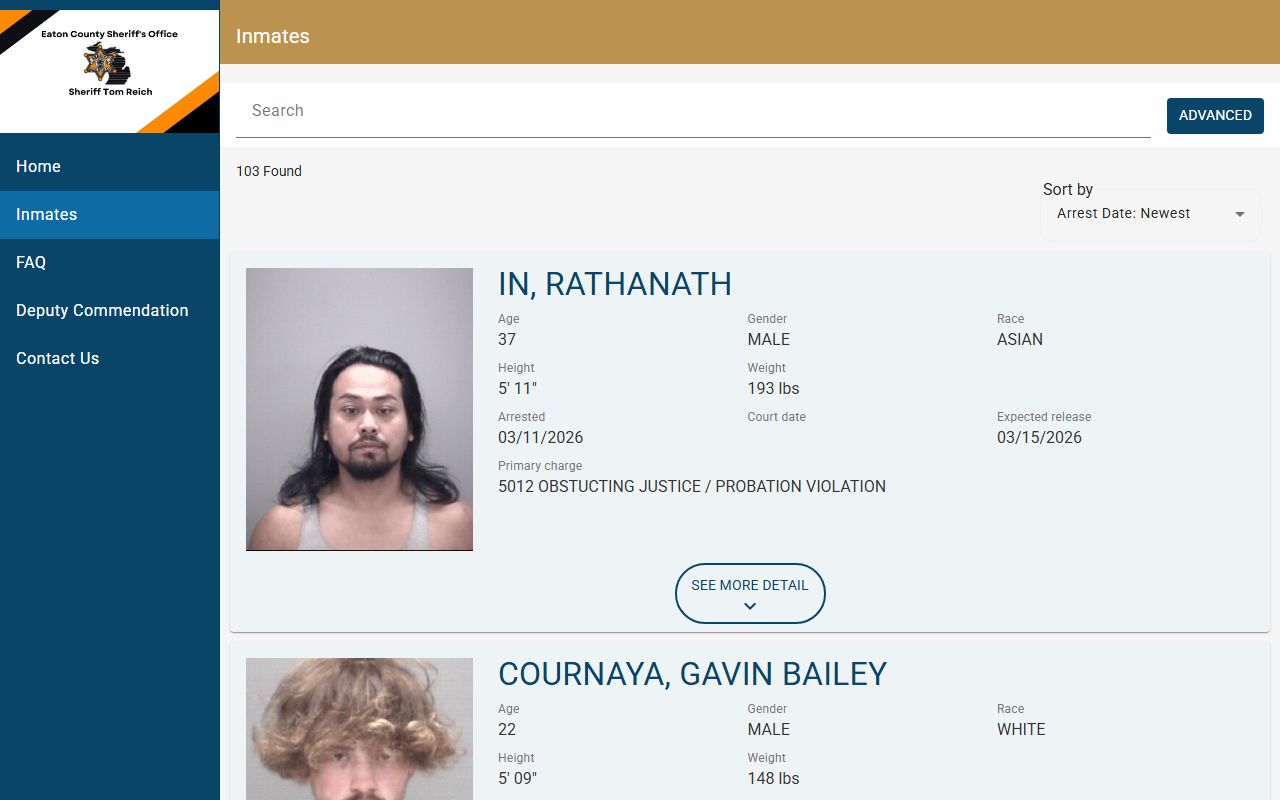Click Gavin Cournaya's mugshot photo
The height and width of the screenshot is (800, 1280).
(x=359, y=729)
